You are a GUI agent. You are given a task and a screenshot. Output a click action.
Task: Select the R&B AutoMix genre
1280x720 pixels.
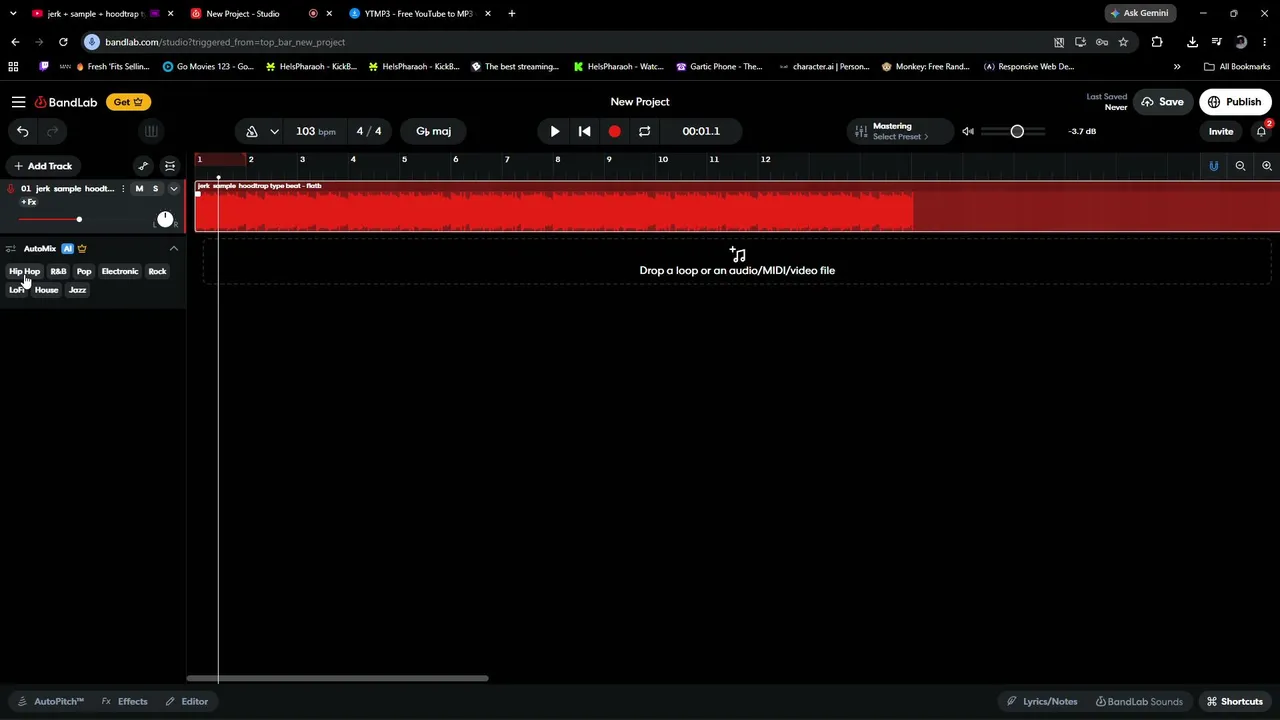tap(58, 271)
